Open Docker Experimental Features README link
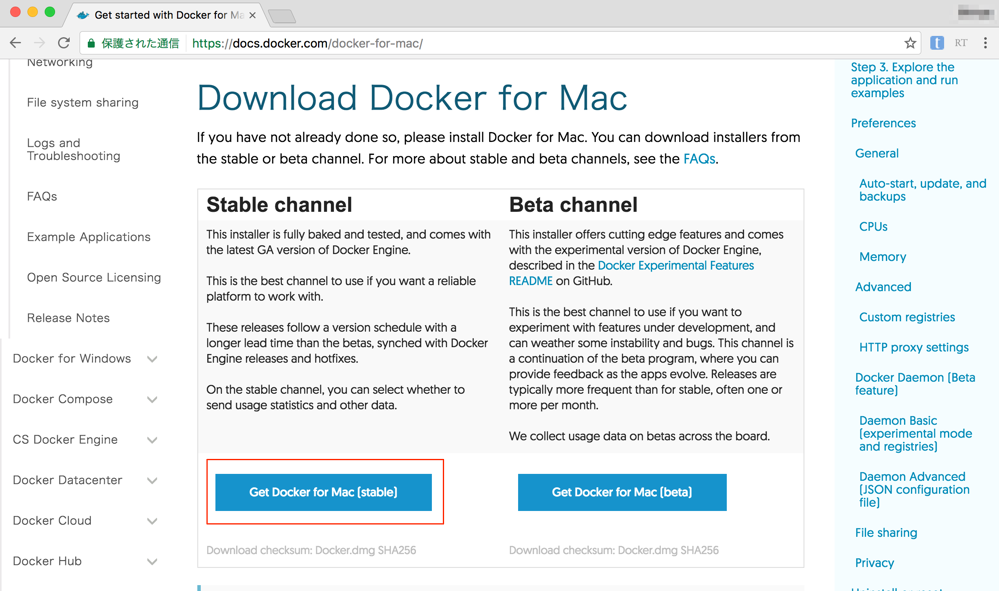The height and width of the screenshot is (591, 999). point(675,266)
